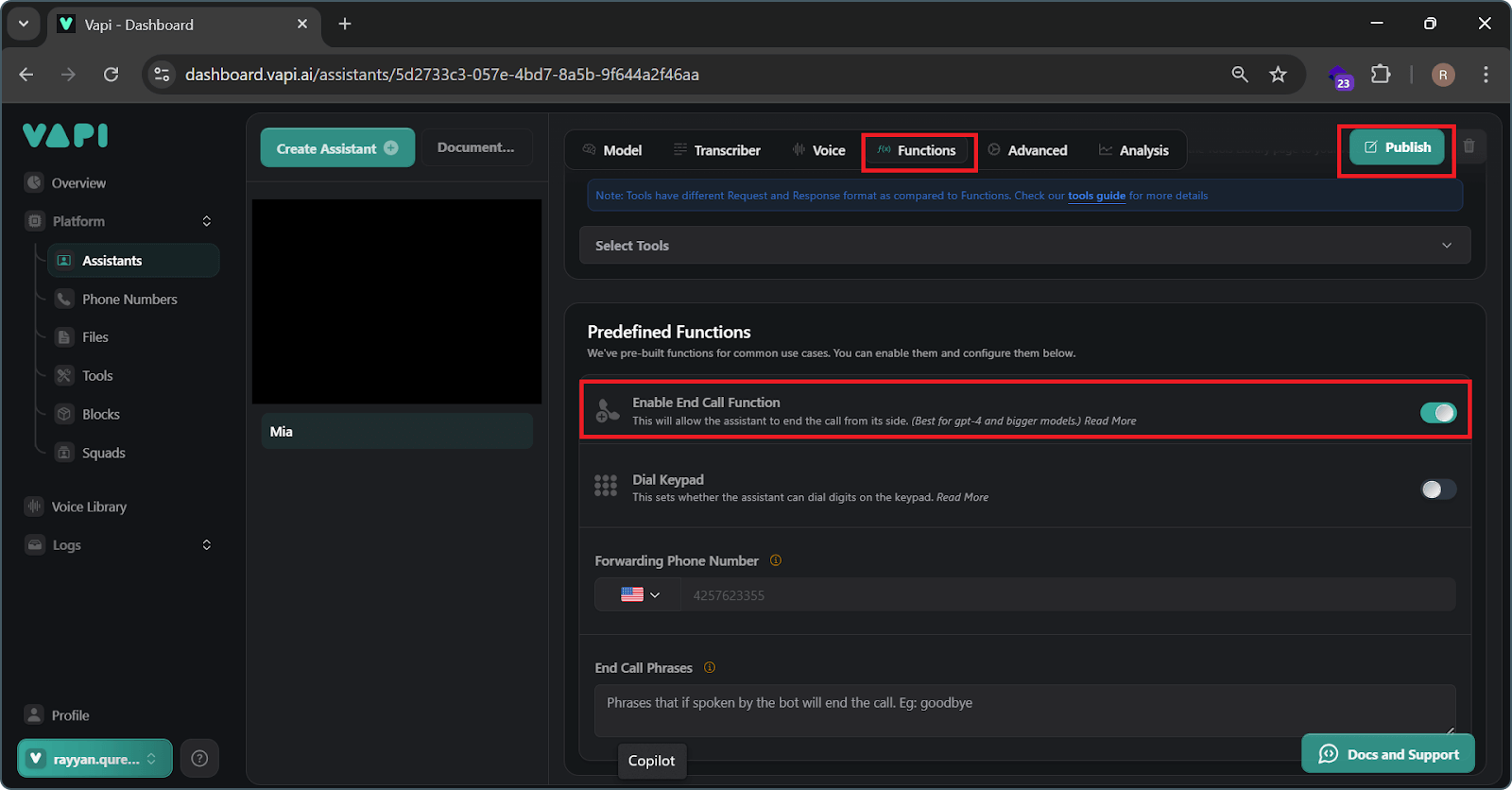Delete assistant with trash icon
The height and width of the screenshot is (790, 1512).
click(x=1469, y=146)
